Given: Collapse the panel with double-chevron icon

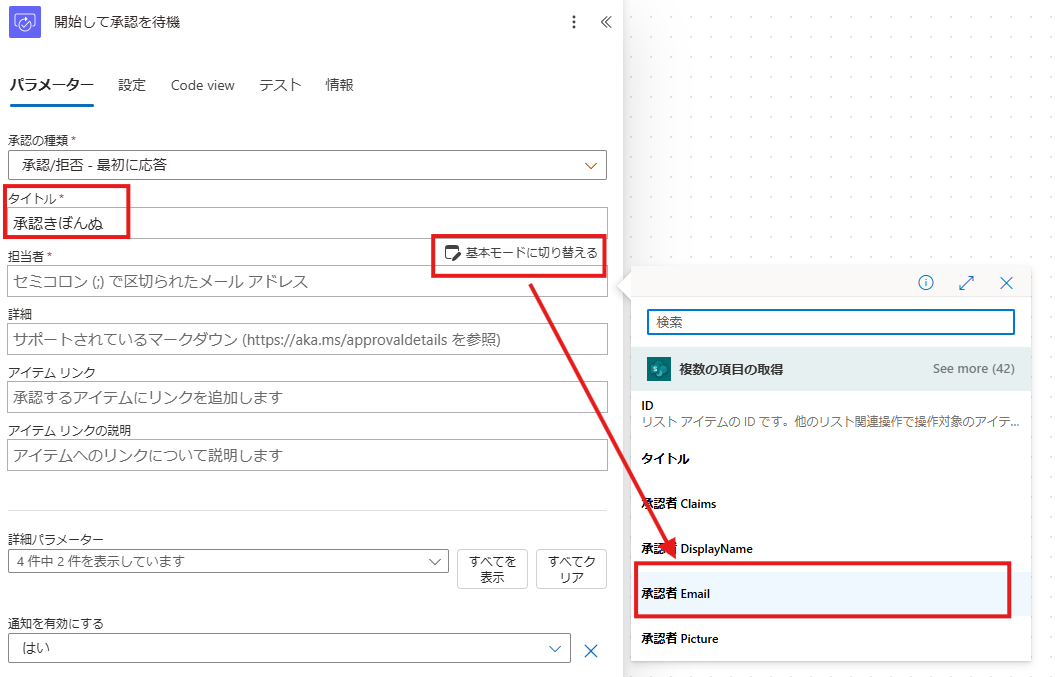Looking at the screenshot, I should click(606, 22).
